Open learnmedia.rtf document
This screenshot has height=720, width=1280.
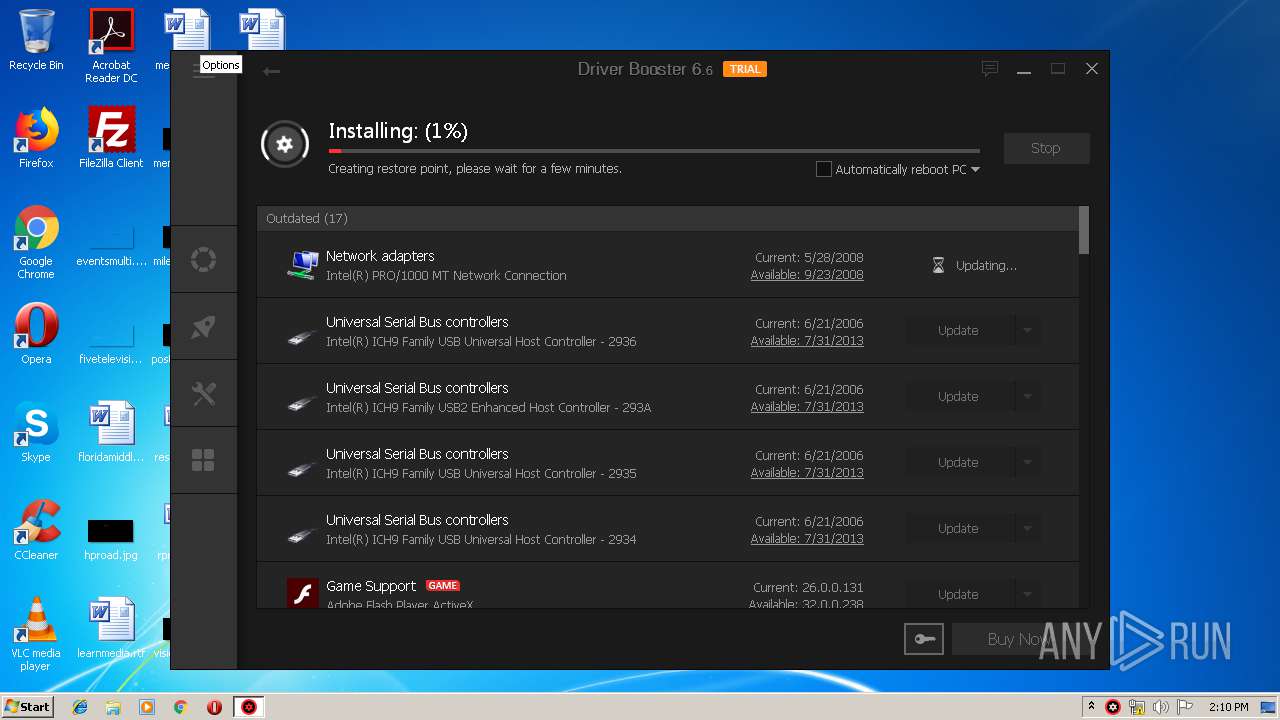pyautogui.click(x=111, y=628)
